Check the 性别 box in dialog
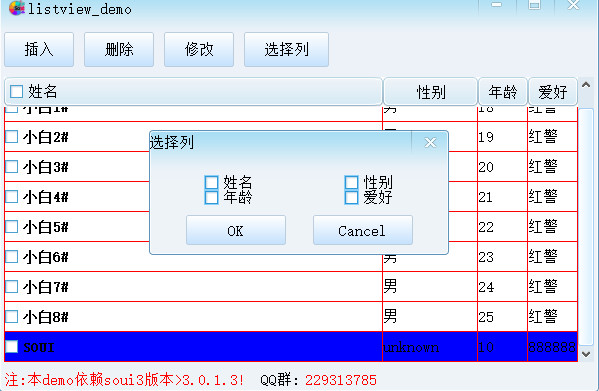Screen dimensions: 599x391 [351, 183]
